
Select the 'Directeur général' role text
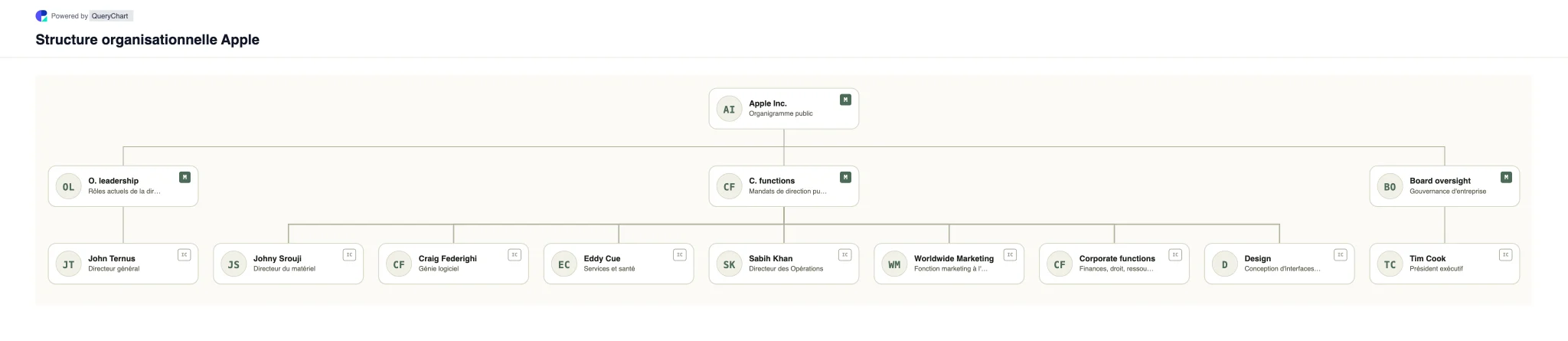coord(114,269)
